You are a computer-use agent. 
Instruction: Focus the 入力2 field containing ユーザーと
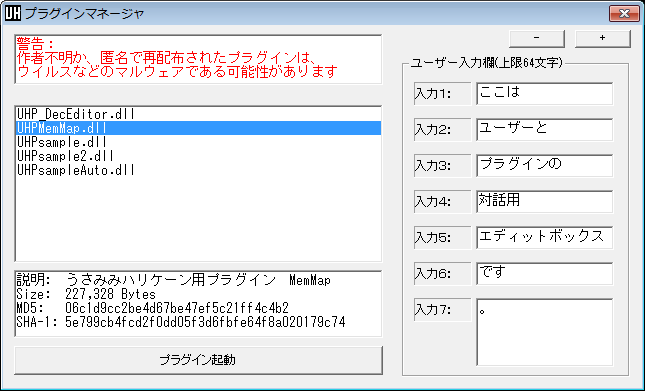point(545,130)
